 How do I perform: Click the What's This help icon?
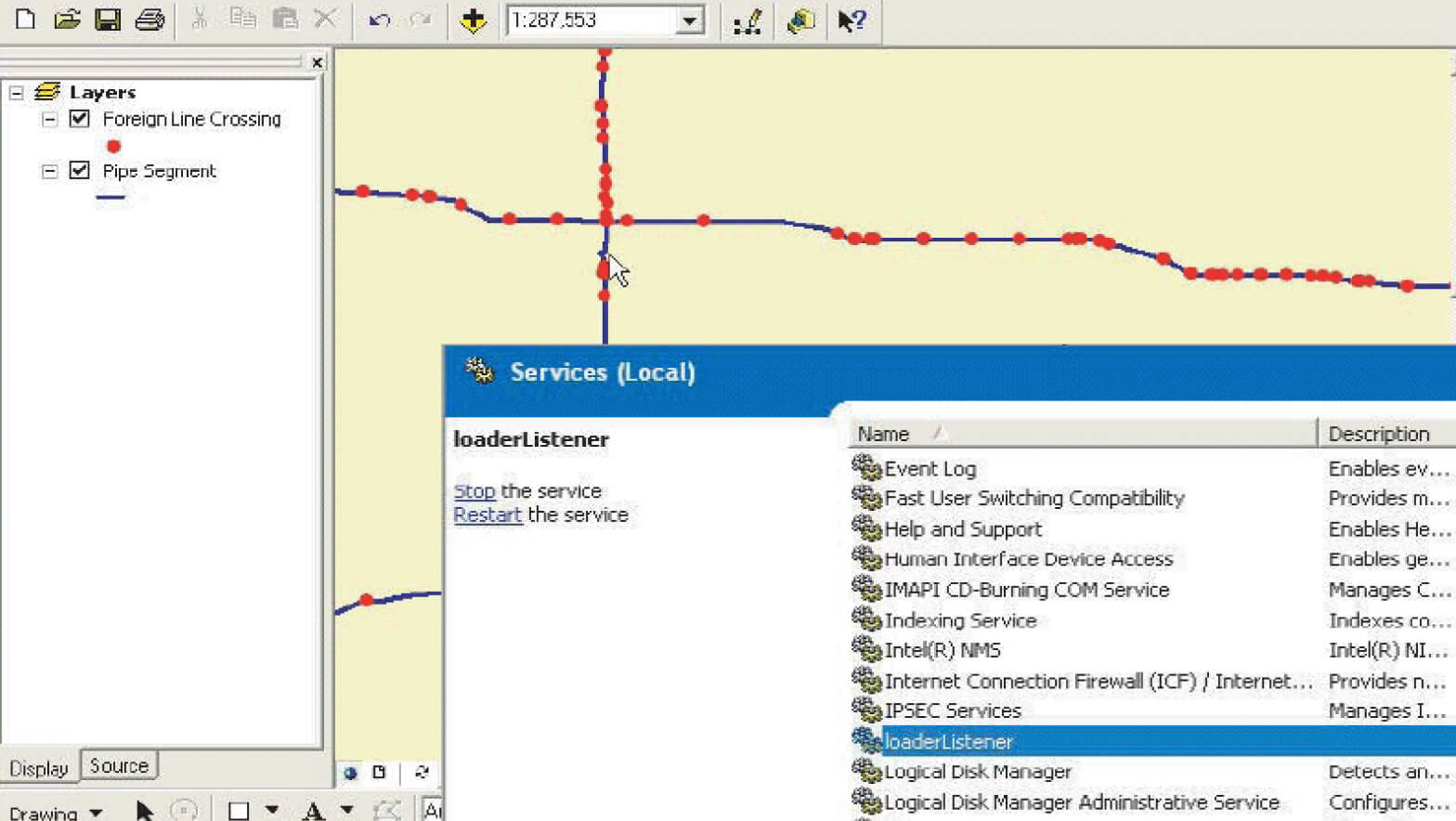851,20
